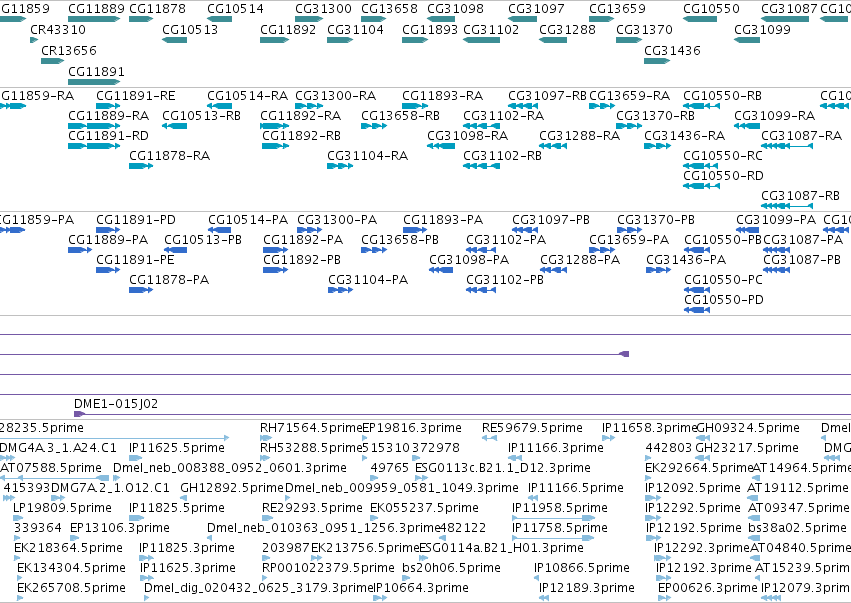This screenshot has height=603, width=851.
Task: Click transcript CG13658-RB label
Action: click(401, 116)
